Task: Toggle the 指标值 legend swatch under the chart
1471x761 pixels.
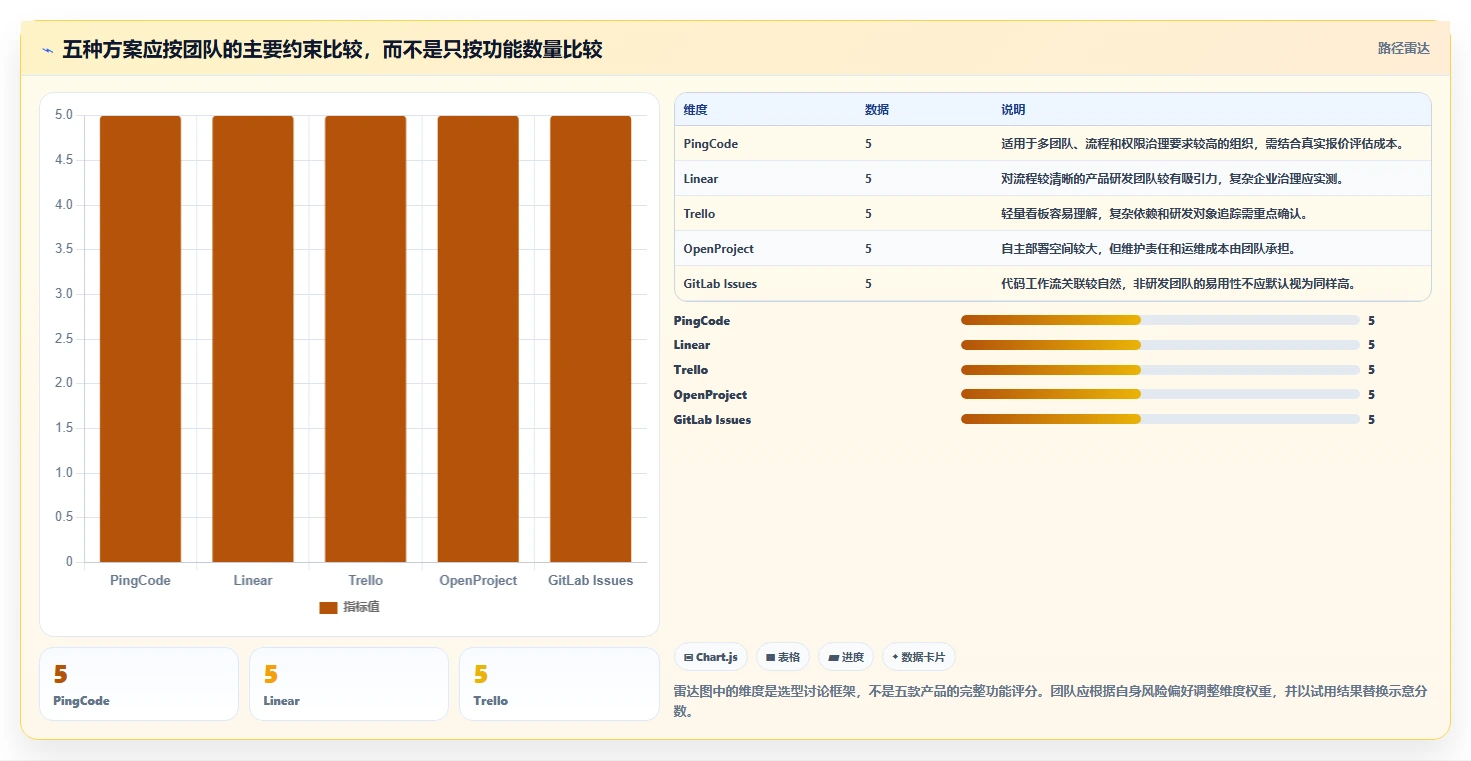Action: pos(328,608)
